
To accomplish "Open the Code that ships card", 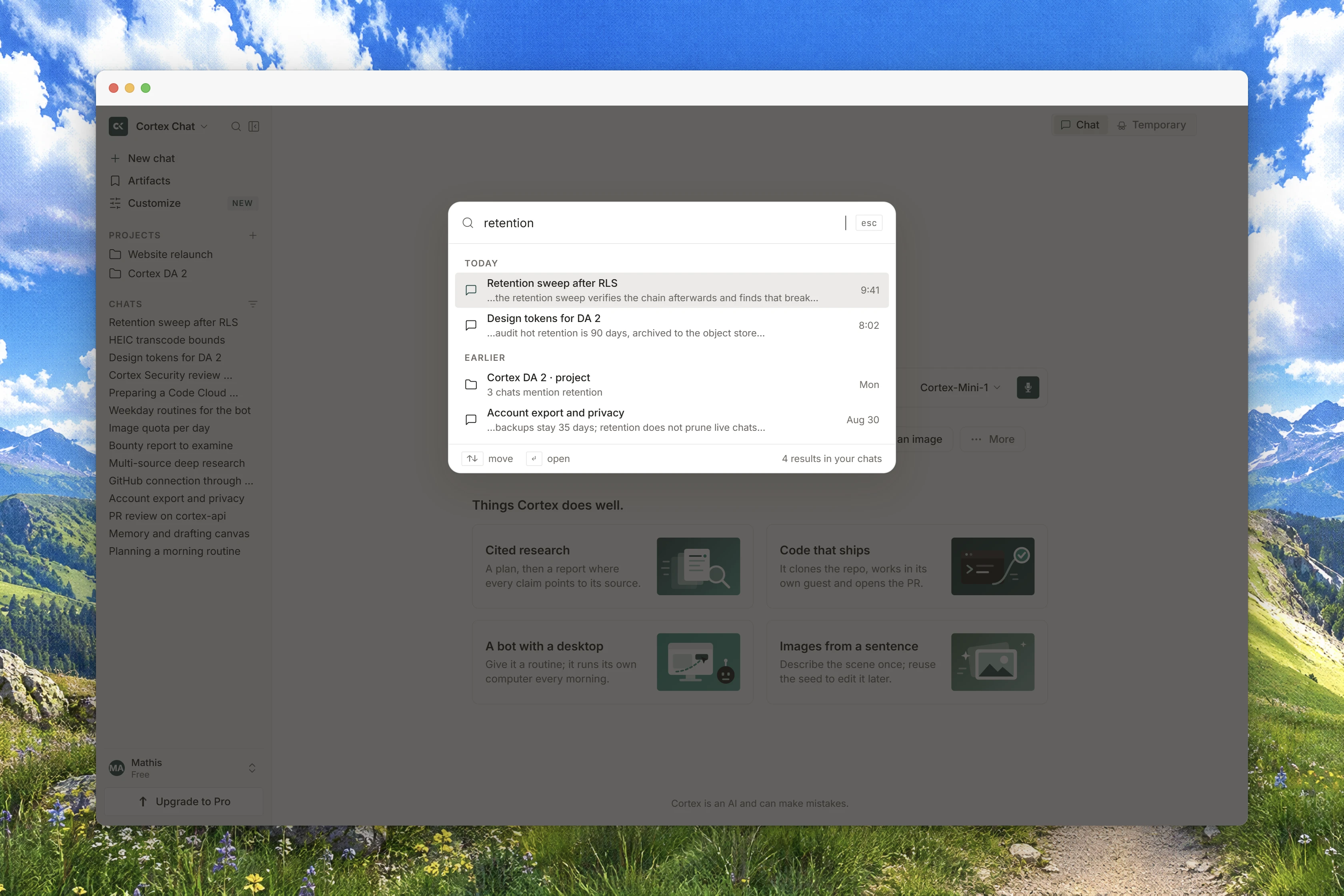I will 907,566.
